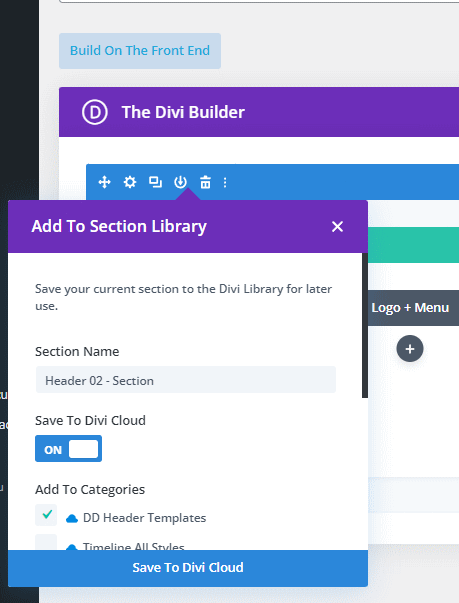Click the 'Save To Divi Cloud' label text

(x=90, y=421)
